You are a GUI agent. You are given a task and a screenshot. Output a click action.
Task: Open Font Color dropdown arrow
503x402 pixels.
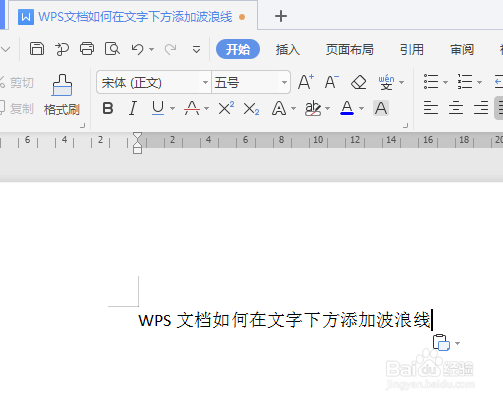tap(361, 109)
